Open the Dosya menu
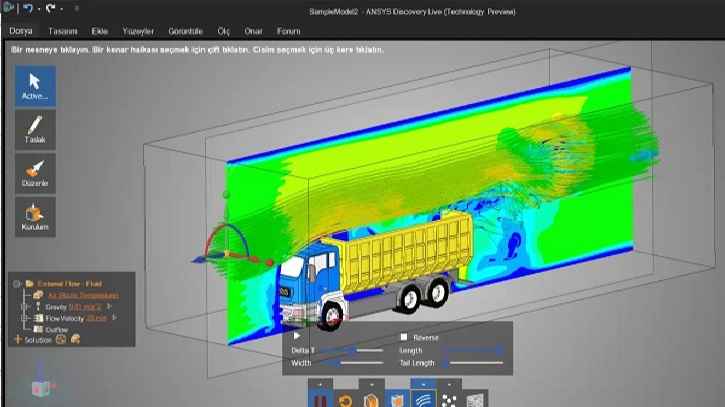The image size is (725, 407). 21,31
